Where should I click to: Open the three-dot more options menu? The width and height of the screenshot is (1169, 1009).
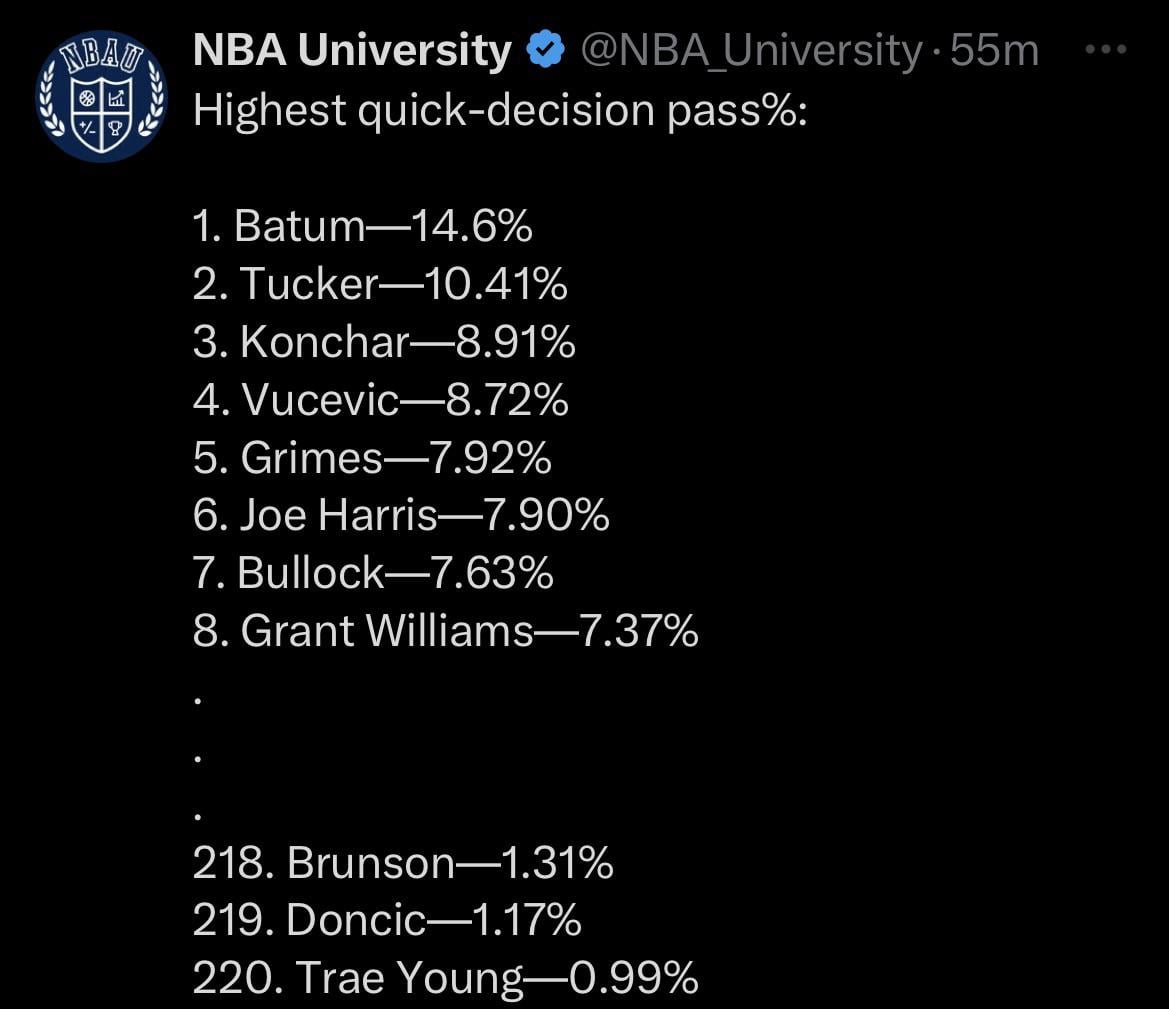point(1106,49)
